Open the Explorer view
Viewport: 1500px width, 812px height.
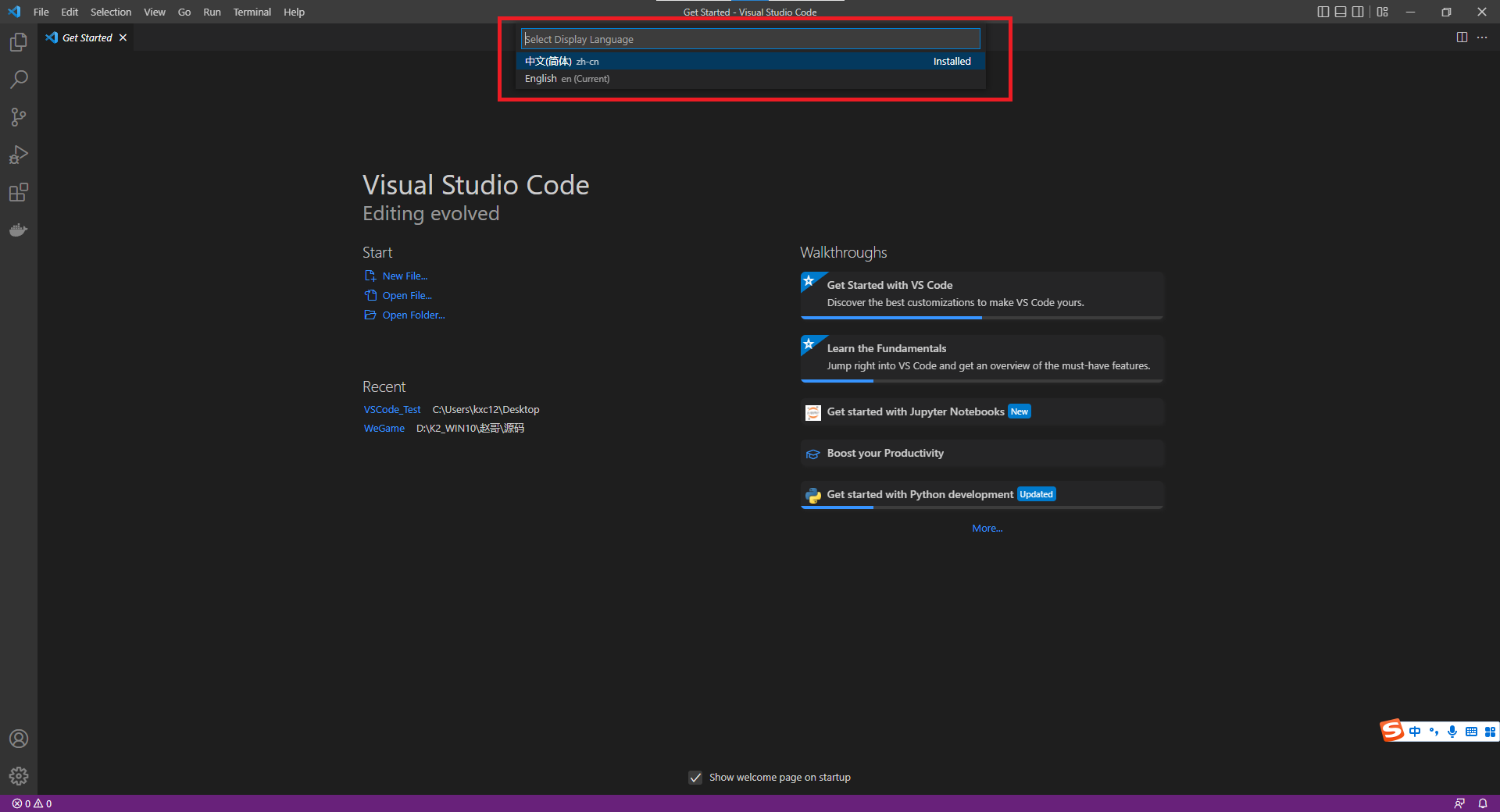coord(19,42)
